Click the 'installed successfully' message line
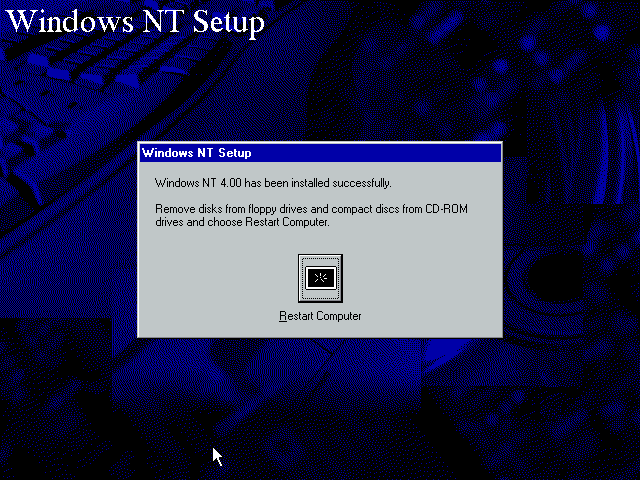This screenshot has height=480, width=640. pyautogui.click(x=273, y=183)
